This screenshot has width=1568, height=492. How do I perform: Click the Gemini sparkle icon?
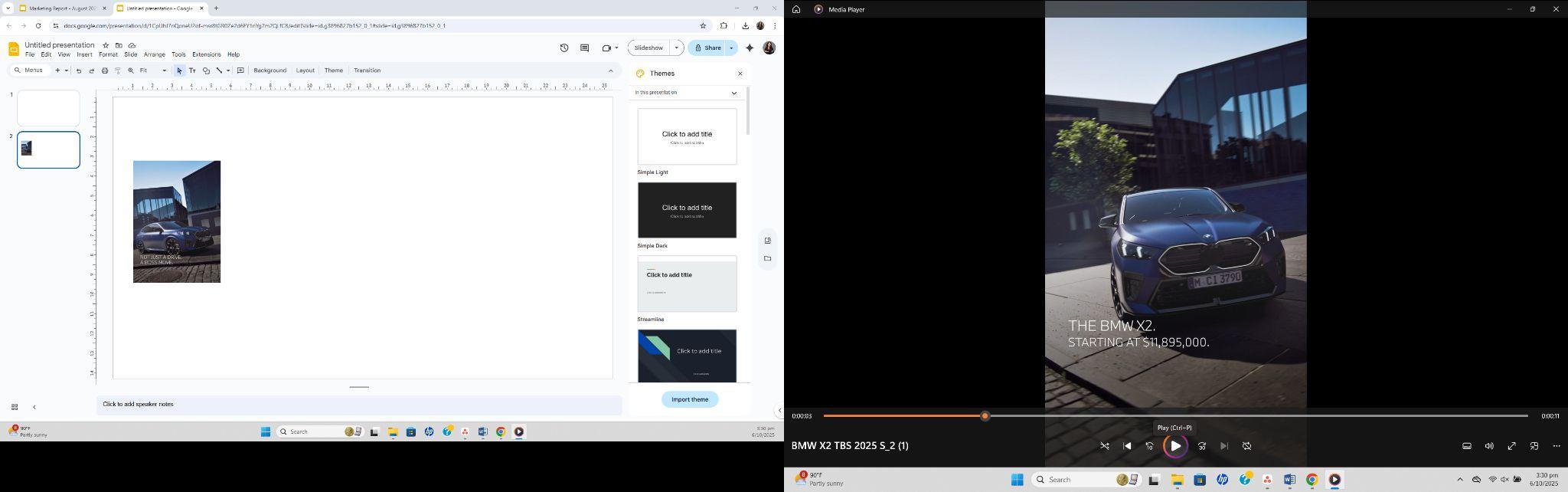click(750, 48)
